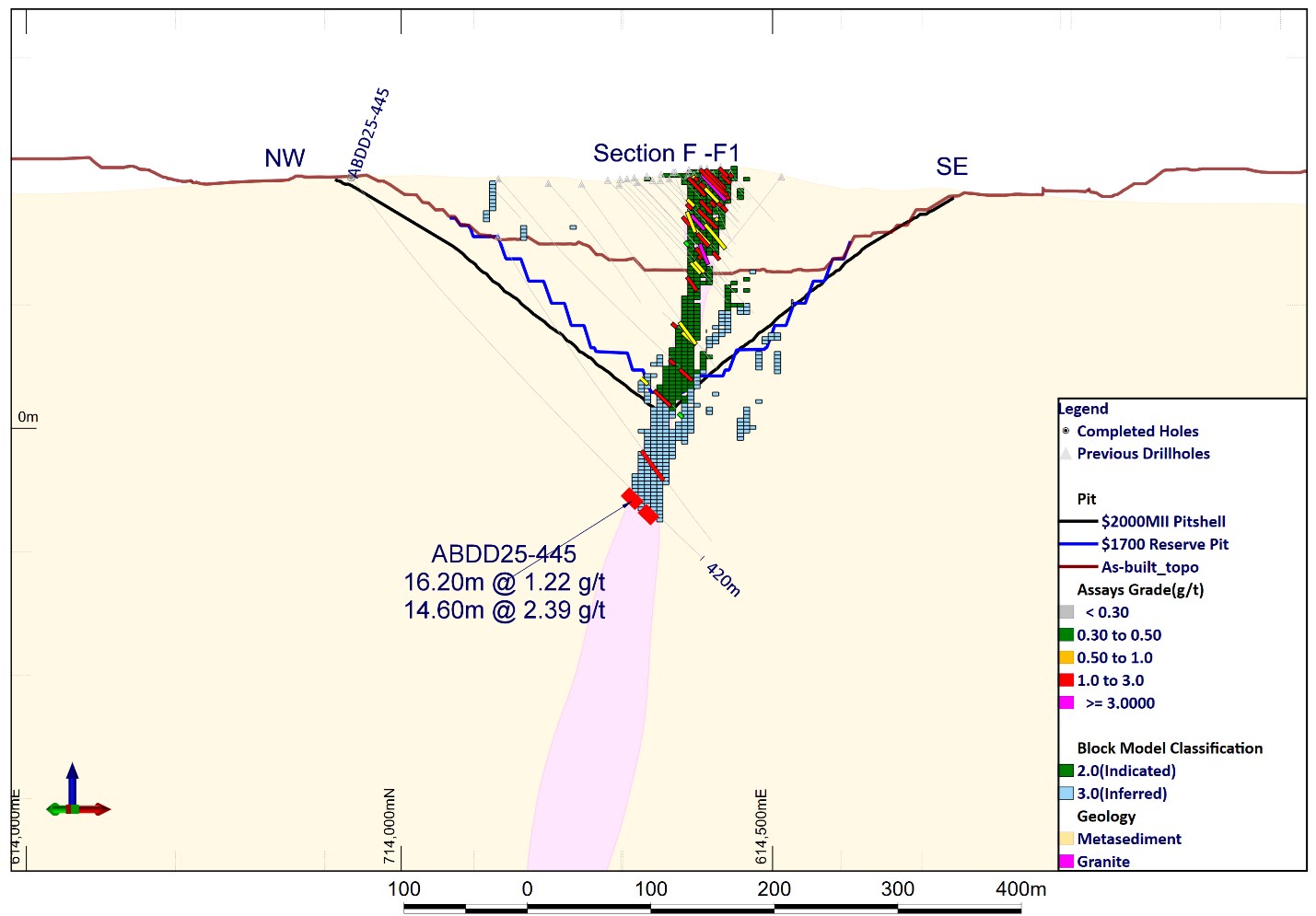Click the Completed Holes legend symbol
The width and height of the screenshot is (1316, 916).
(x=1066, y=431)
